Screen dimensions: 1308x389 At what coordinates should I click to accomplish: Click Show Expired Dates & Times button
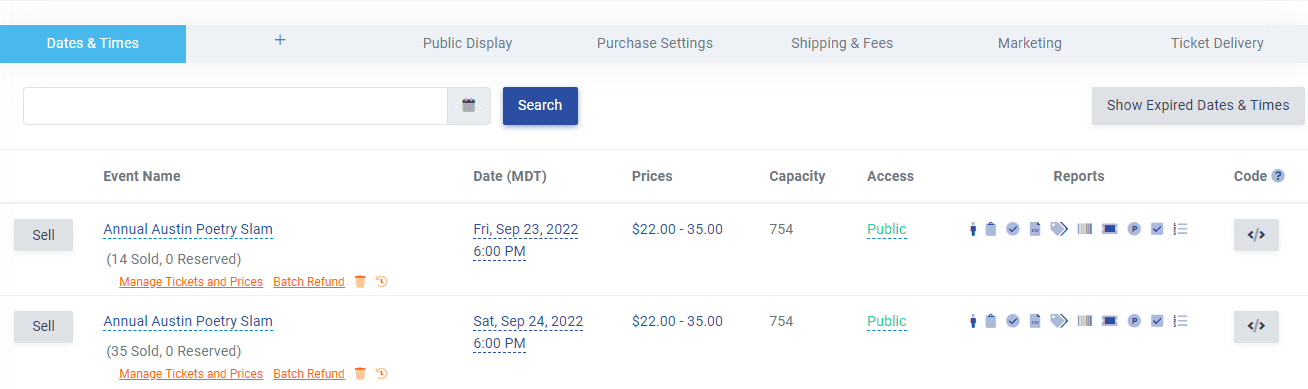point(1198,105)
